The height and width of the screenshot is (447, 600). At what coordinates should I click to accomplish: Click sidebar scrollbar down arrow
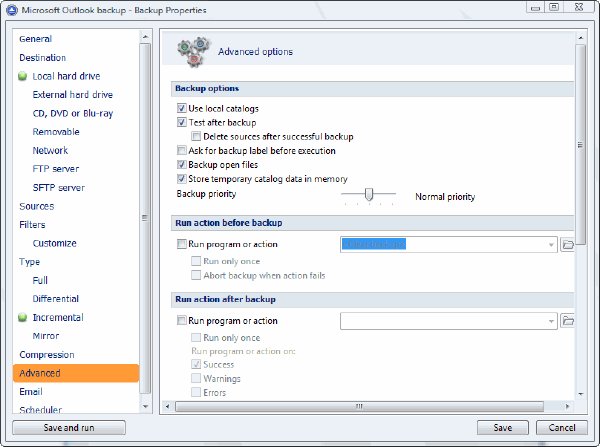click(x=145, y=406)
